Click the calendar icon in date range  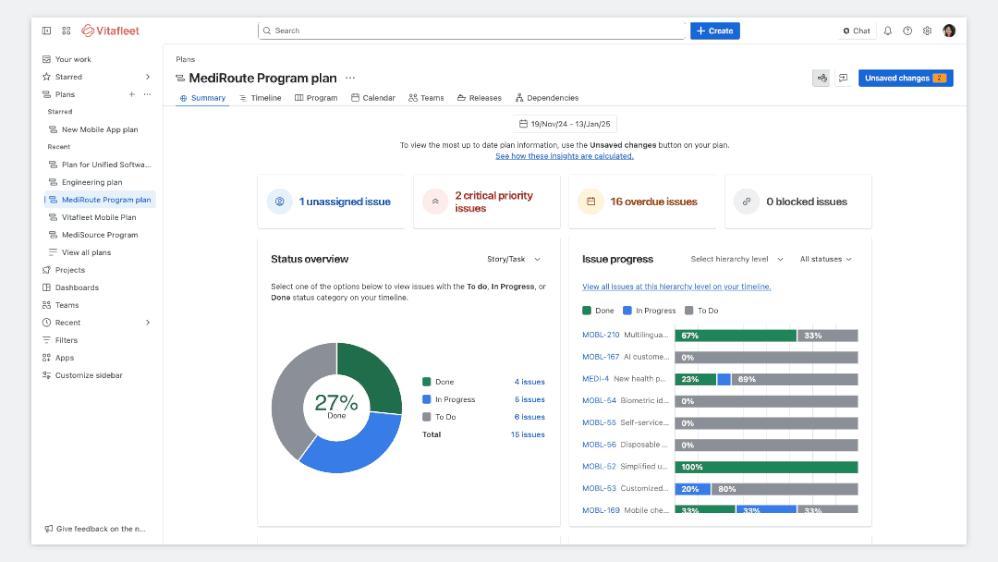click(x=523, y=124)
